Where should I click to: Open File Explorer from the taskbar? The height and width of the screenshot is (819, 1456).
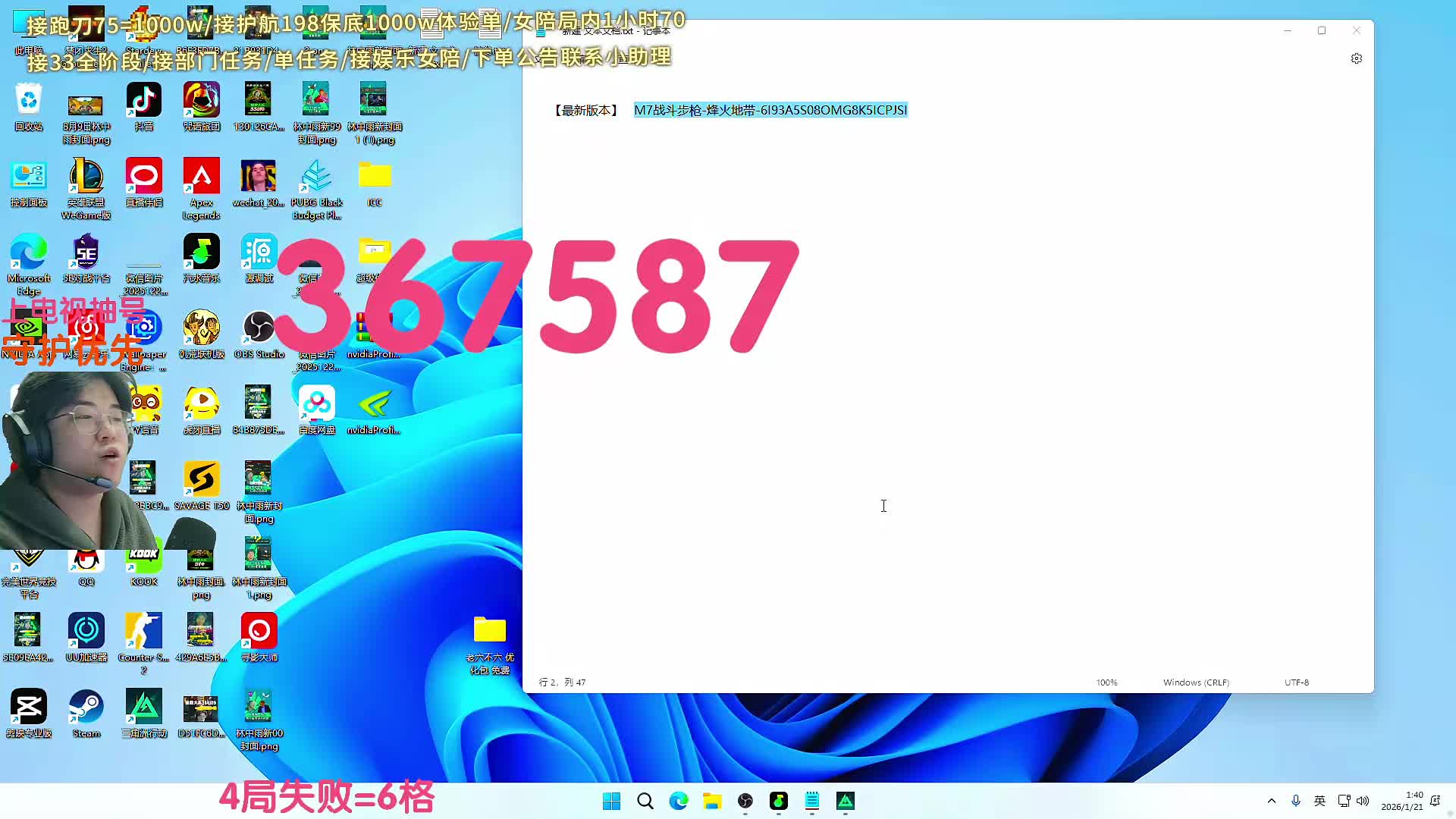711,801
